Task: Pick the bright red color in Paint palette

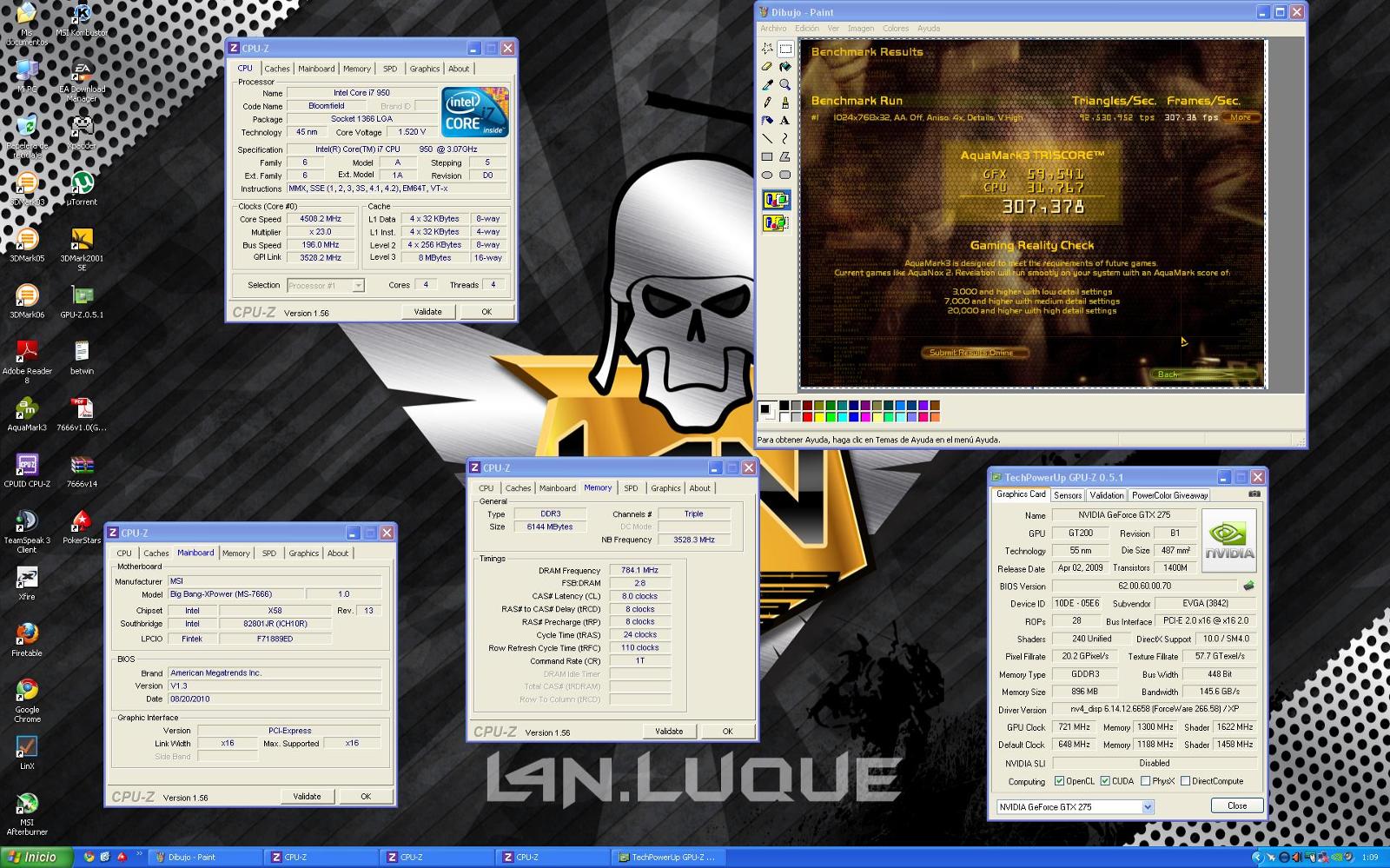Action: tap(807, 416)
